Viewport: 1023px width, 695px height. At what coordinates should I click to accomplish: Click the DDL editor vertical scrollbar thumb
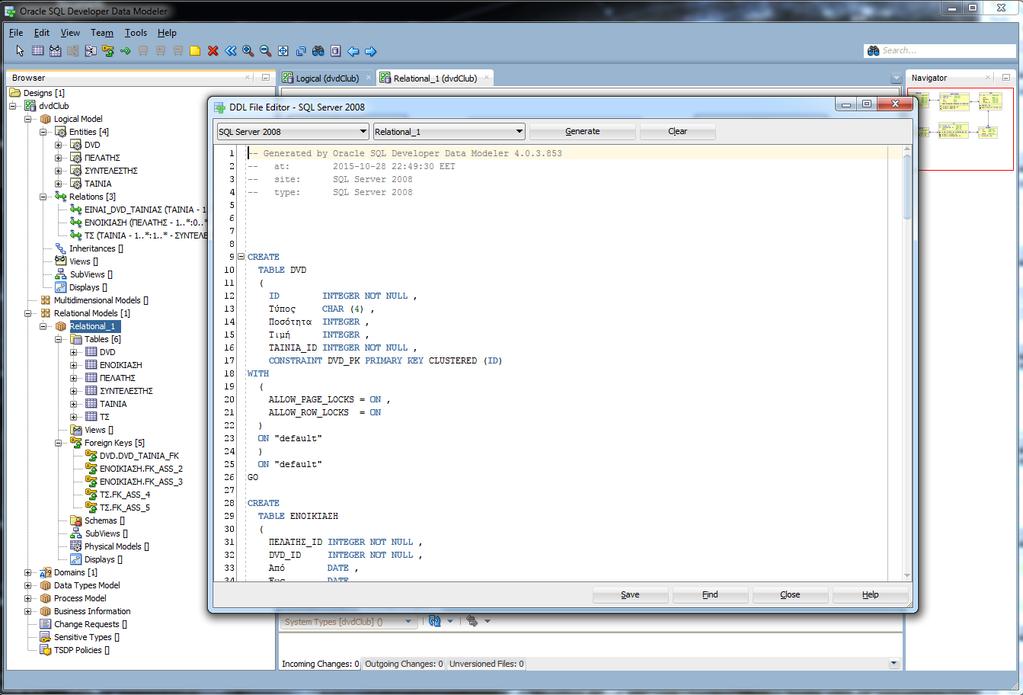pos(907,187)
